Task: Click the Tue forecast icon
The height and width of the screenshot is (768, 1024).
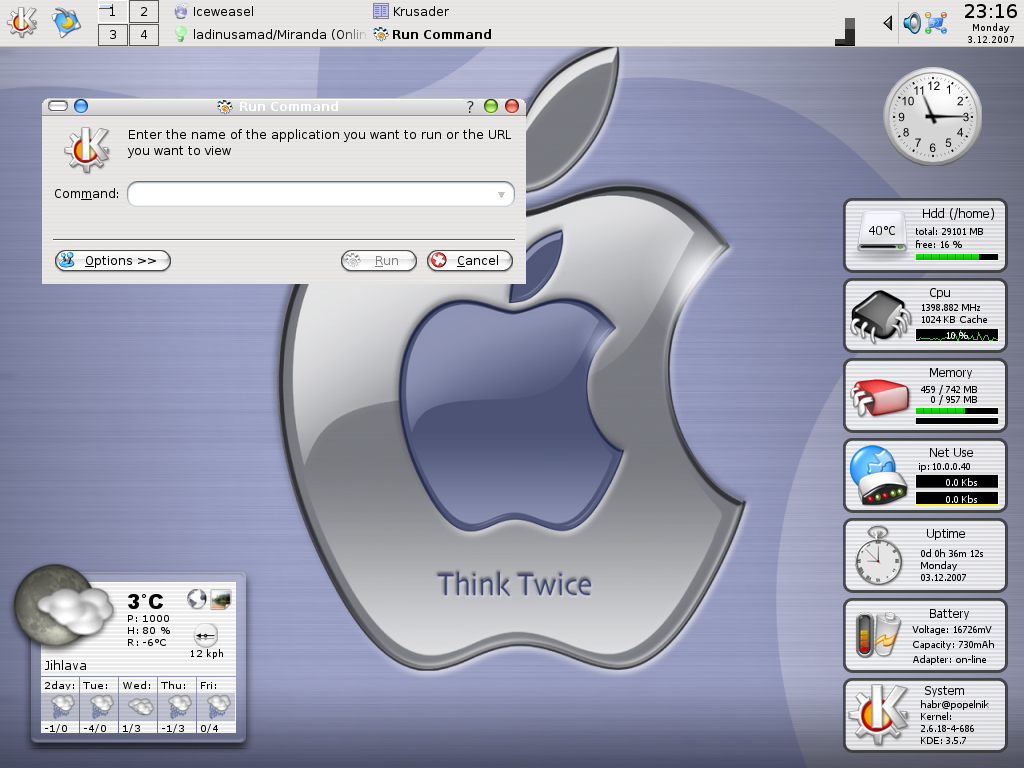Action: point(100,707)
